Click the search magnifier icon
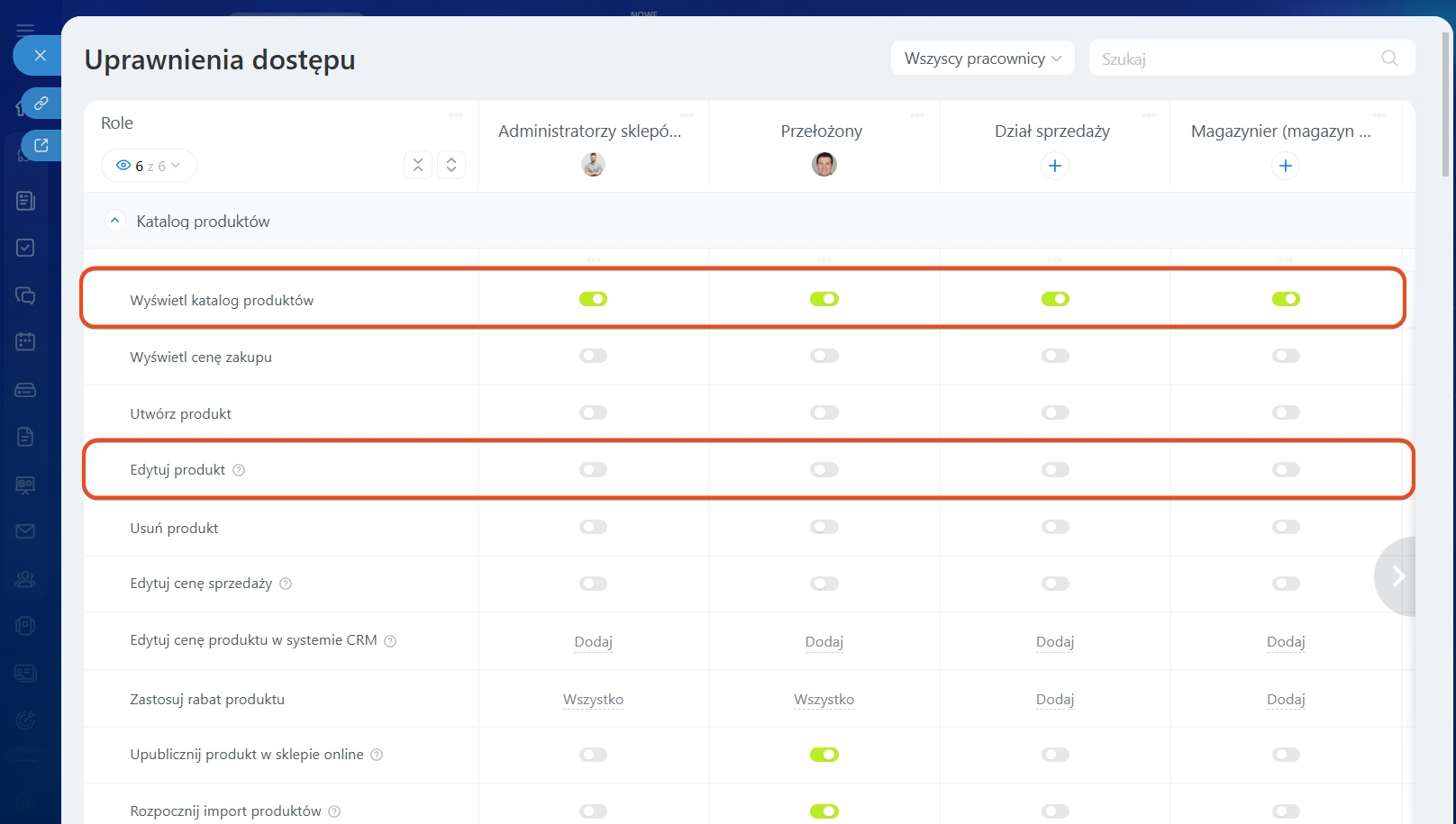Image resolution: width=1456 pixels, height=824 pixels. (x=1389, y=59)
